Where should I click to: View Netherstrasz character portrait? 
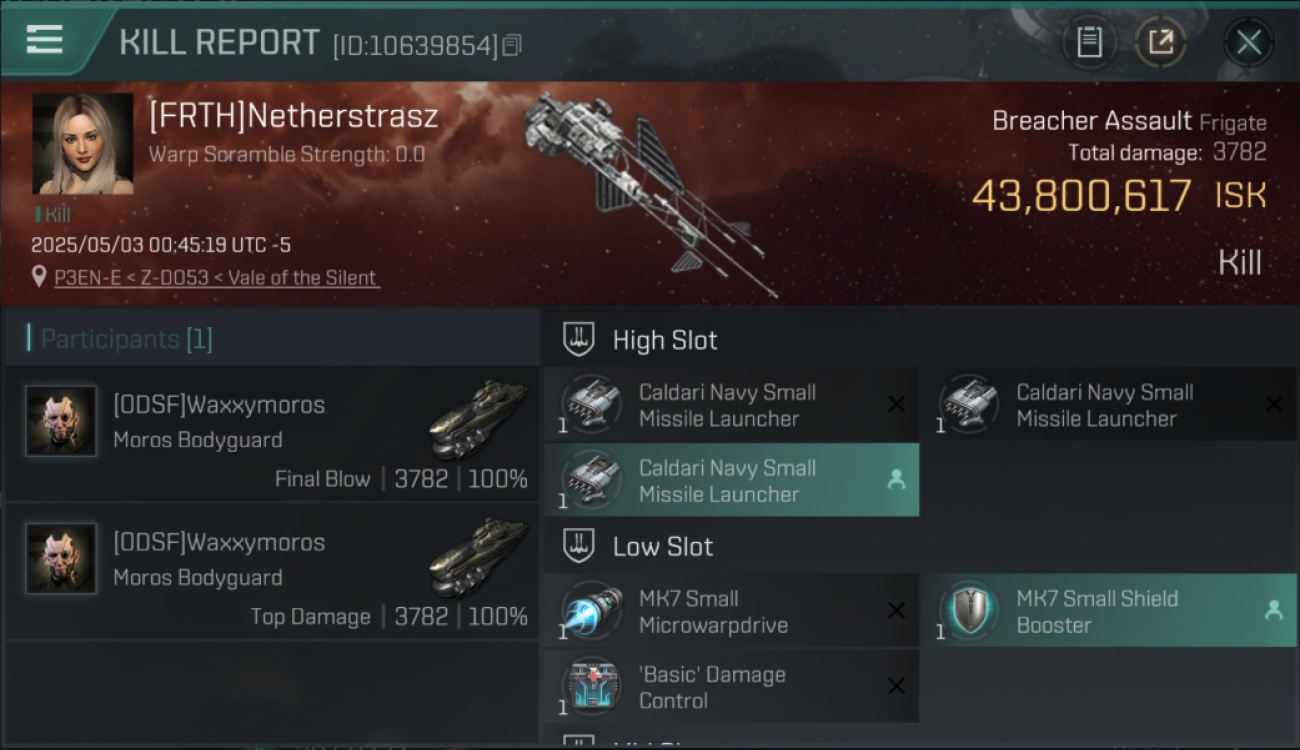point(83,144)
